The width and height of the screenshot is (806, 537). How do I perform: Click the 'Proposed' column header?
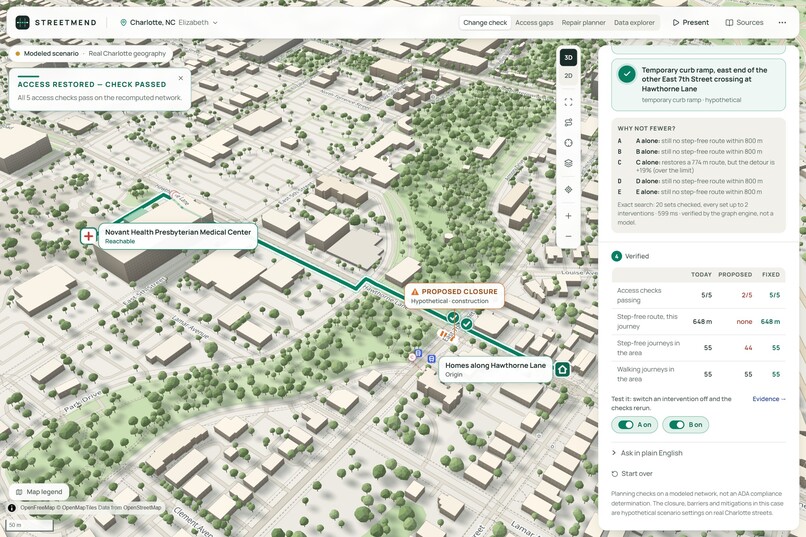(735, 274)
